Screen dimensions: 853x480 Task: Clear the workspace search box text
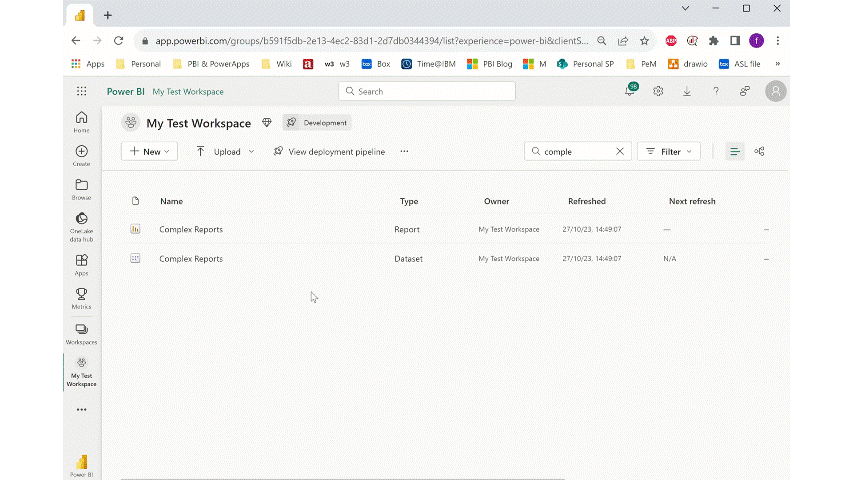[620, 151]
